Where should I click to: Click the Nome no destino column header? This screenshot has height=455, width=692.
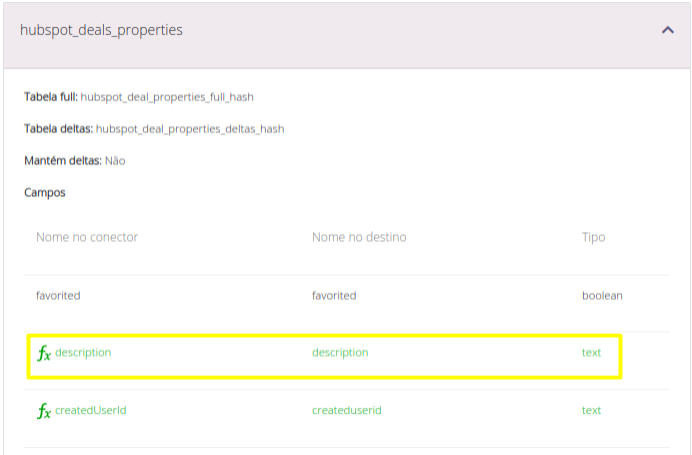359,238
